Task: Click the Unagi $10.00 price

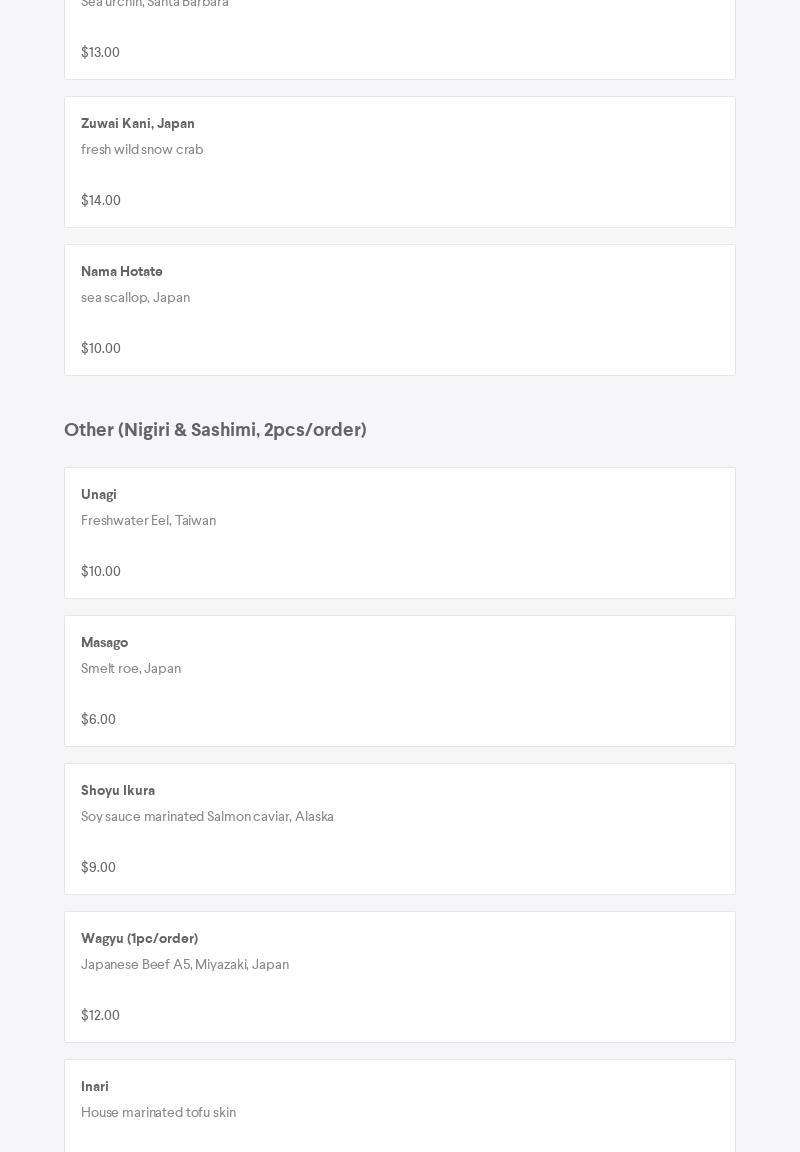Action: 101,572
